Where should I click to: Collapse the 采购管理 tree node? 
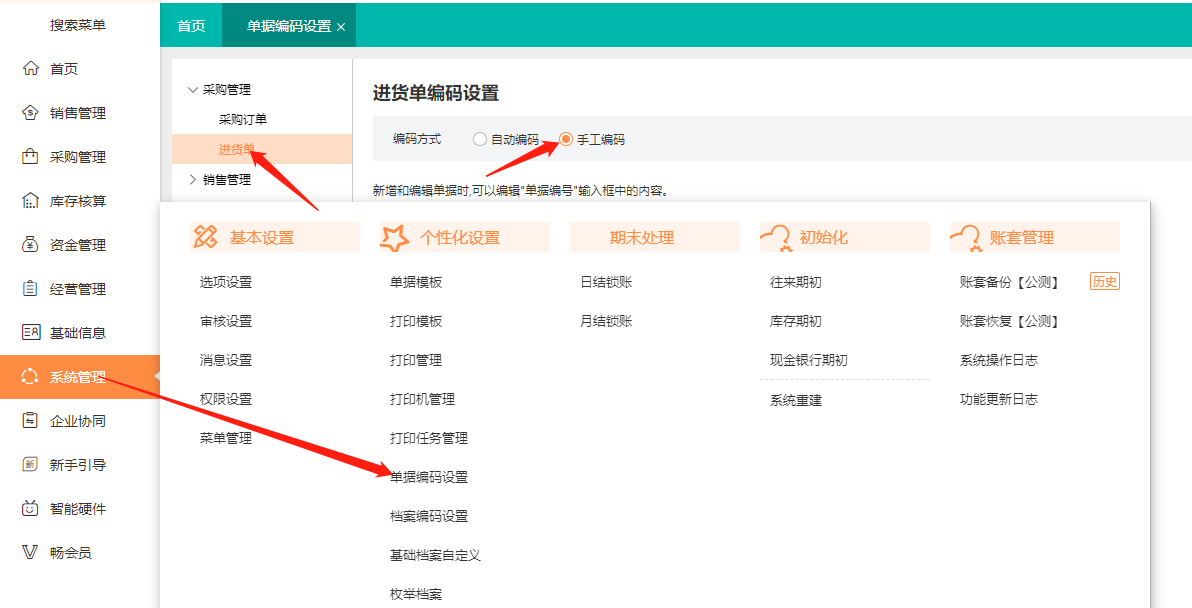pyautogui.click(x=193, y=90)
